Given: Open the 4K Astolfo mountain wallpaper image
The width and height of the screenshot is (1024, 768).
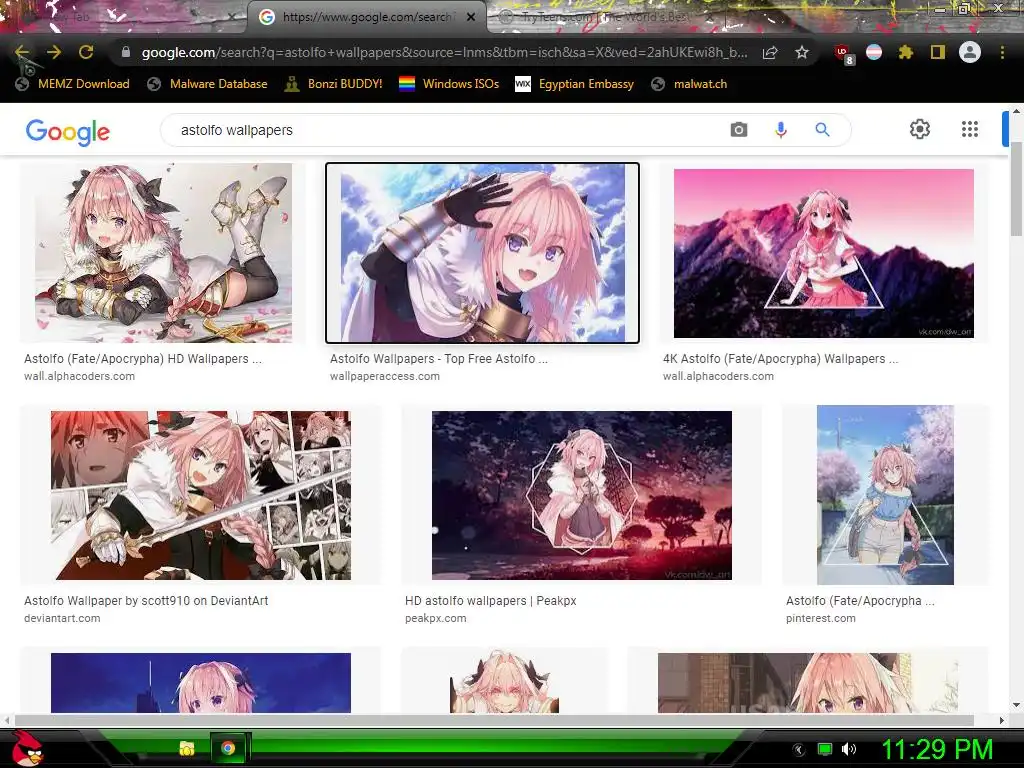Looking at the screenshot, I should pos(824,253).
